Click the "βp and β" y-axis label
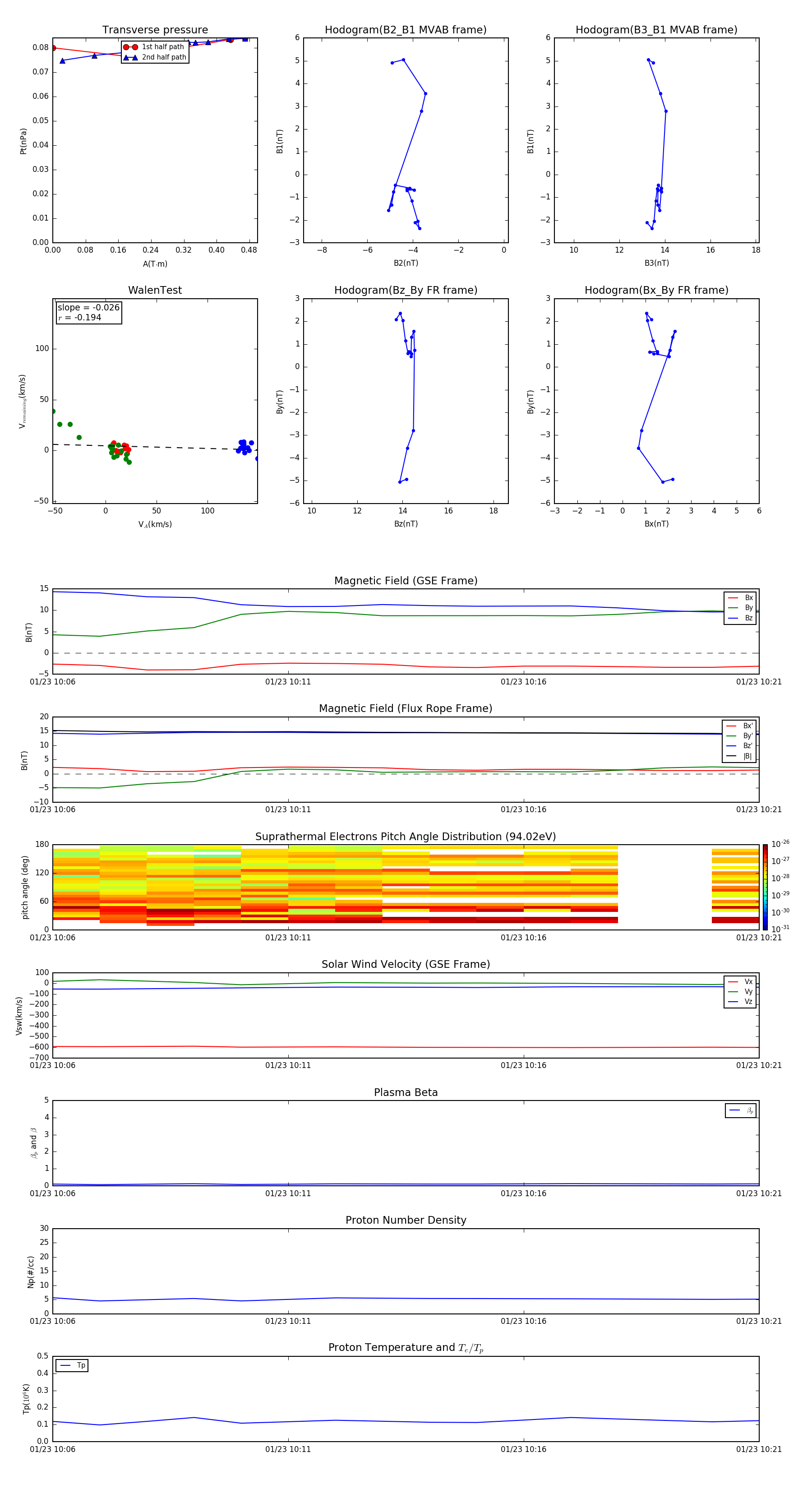Viewport: 812px width, 1489px height. 33,1143
